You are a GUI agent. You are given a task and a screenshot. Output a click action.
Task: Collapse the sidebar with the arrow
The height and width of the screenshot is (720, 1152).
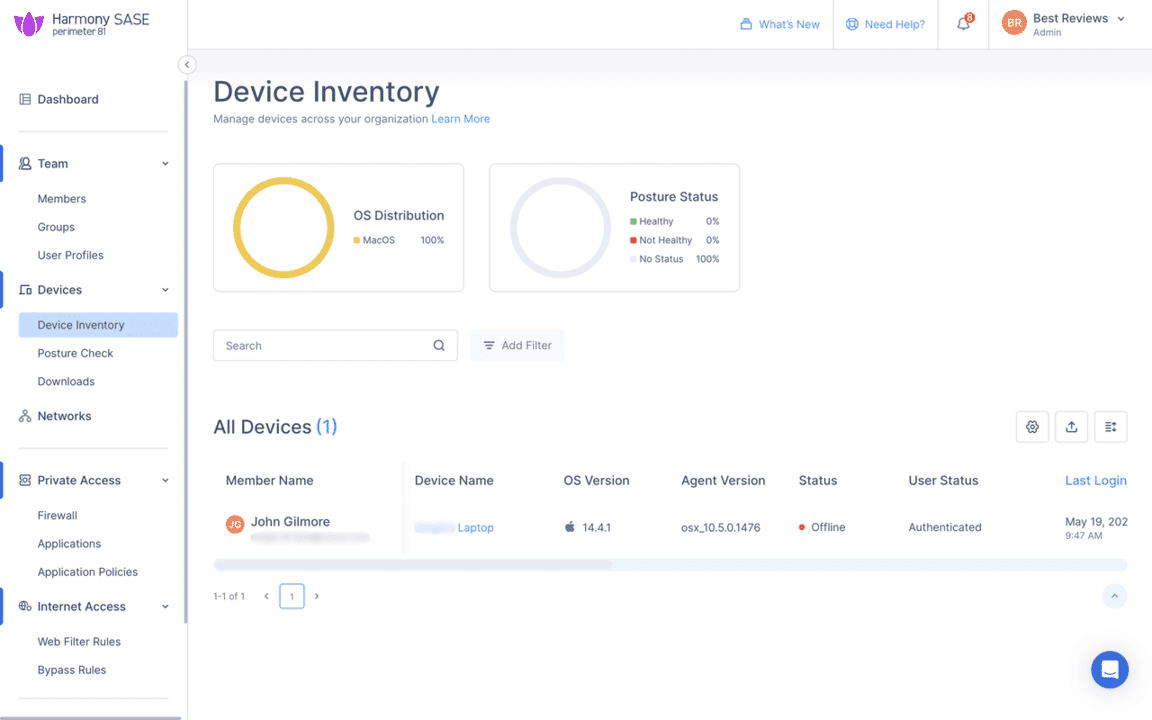(187, 64)
